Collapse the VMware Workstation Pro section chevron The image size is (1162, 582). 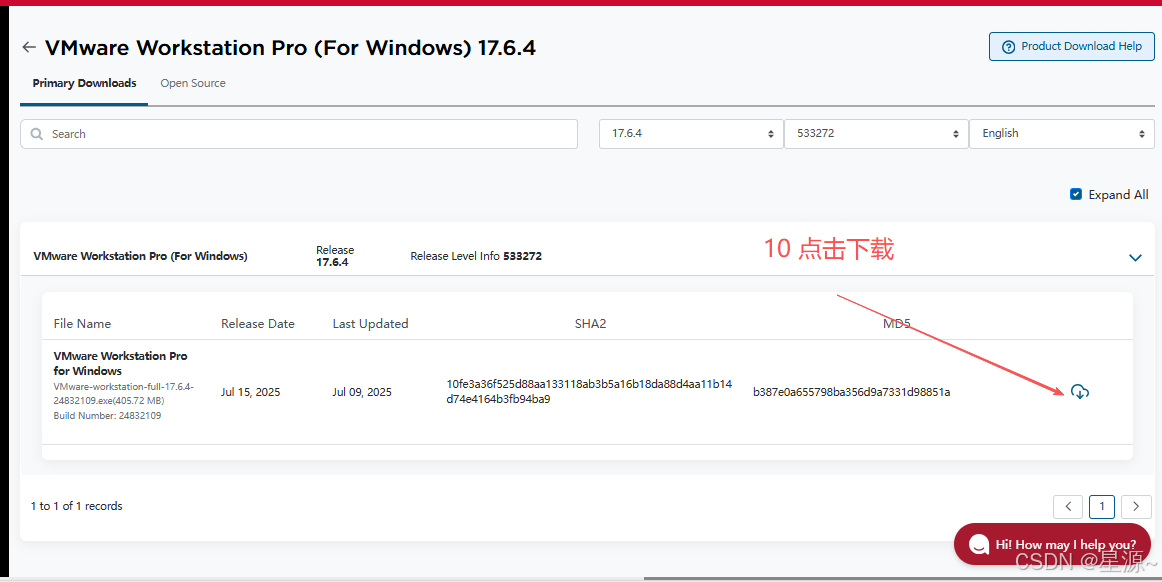pos(1135,257)
